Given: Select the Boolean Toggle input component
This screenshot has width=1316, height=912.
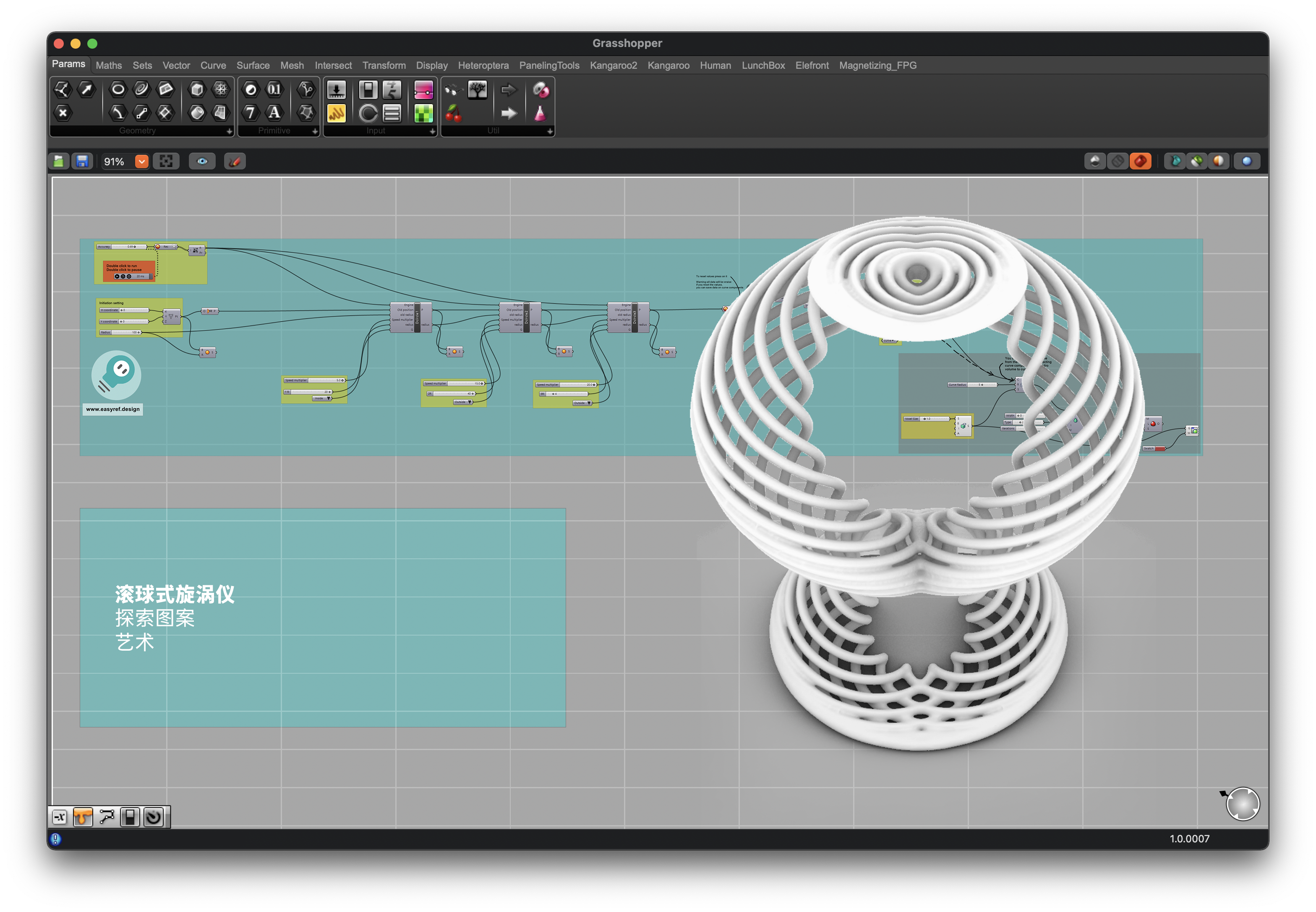Looking at the screenshot, I should click(368, 90).
